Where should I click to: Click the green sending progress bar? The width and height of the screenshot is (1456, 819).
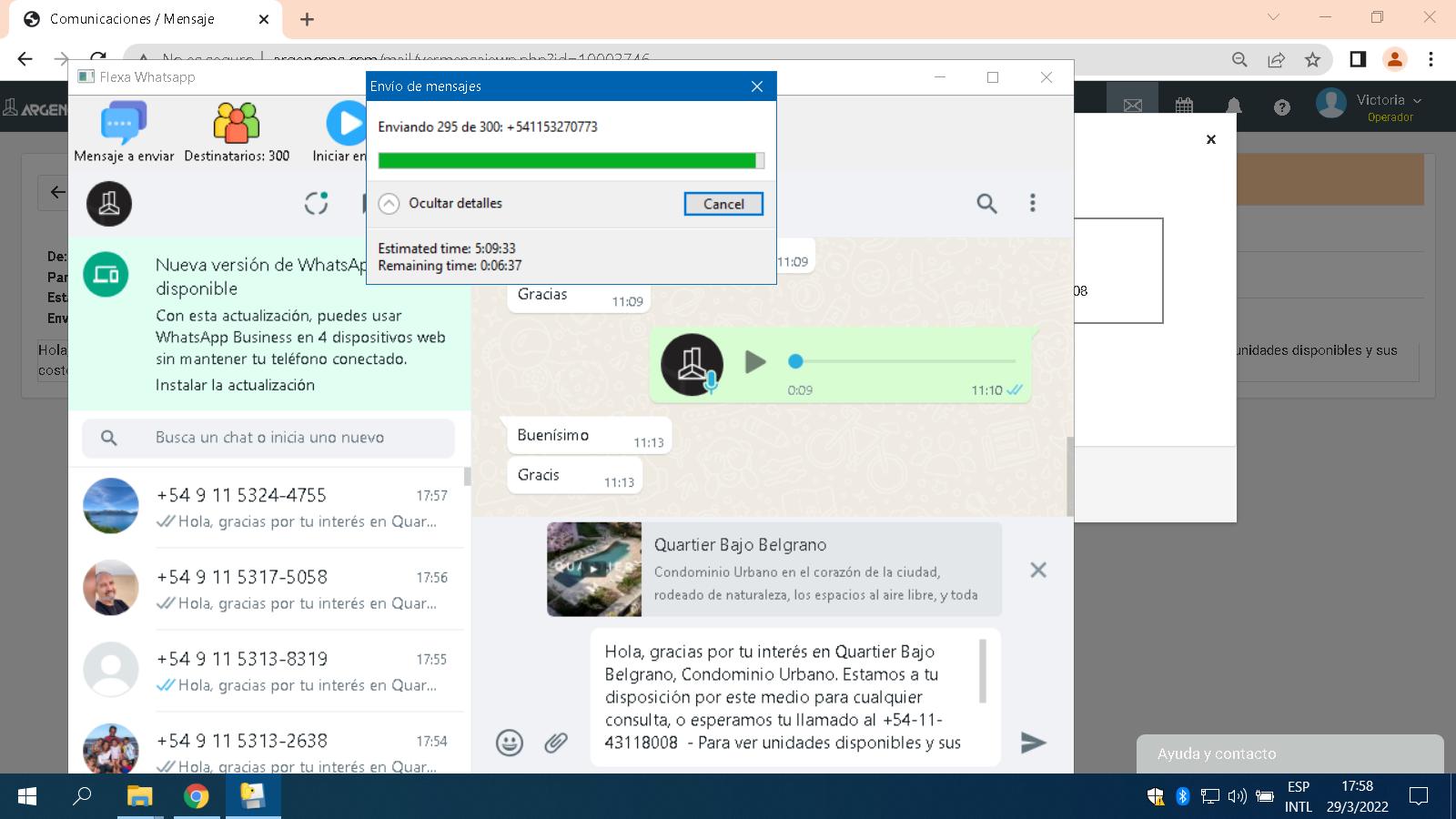[571, 161]
